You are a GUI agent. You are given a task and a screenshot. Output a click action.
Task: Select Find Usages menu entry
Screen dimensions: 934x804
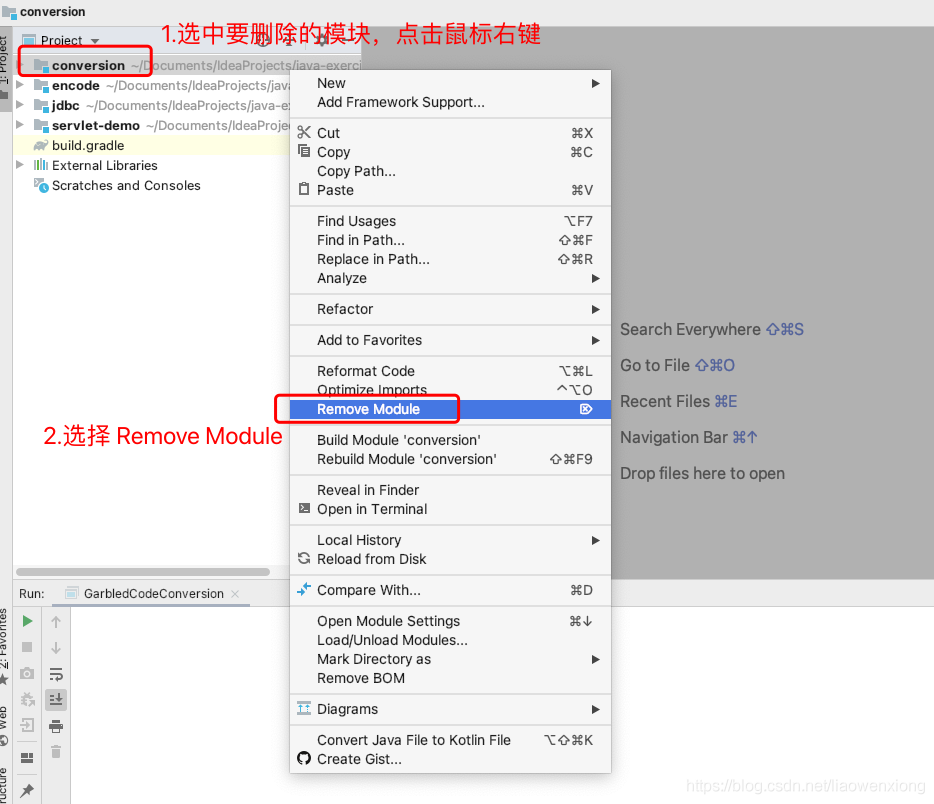click(450, 221)
